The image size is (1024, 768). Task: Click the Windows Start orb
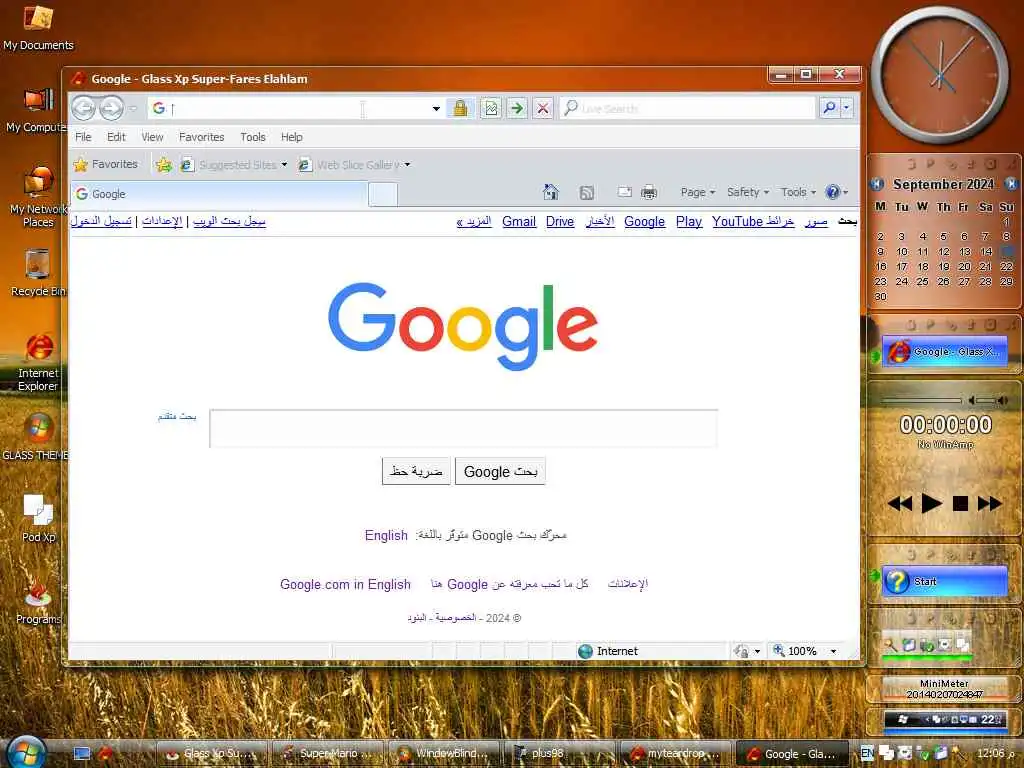(x=26, y=752)
